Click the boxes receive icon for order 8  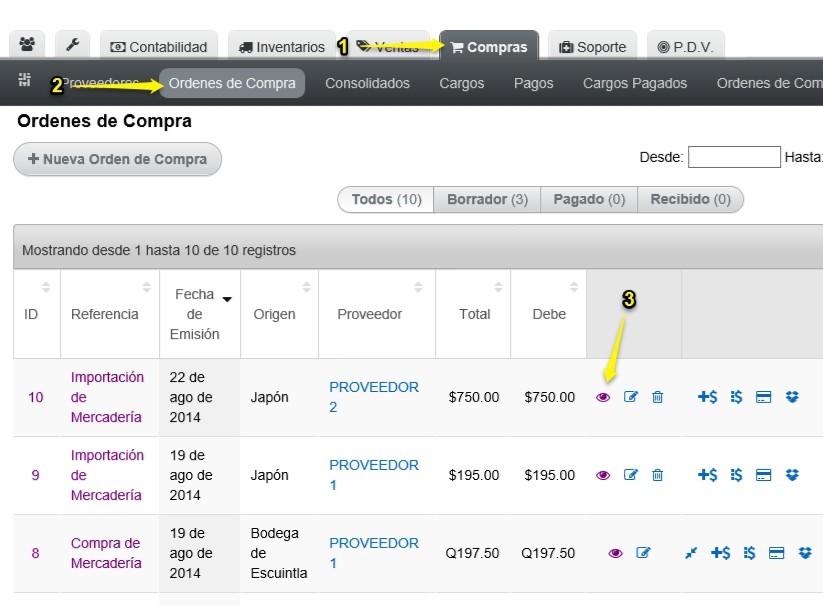805,553
